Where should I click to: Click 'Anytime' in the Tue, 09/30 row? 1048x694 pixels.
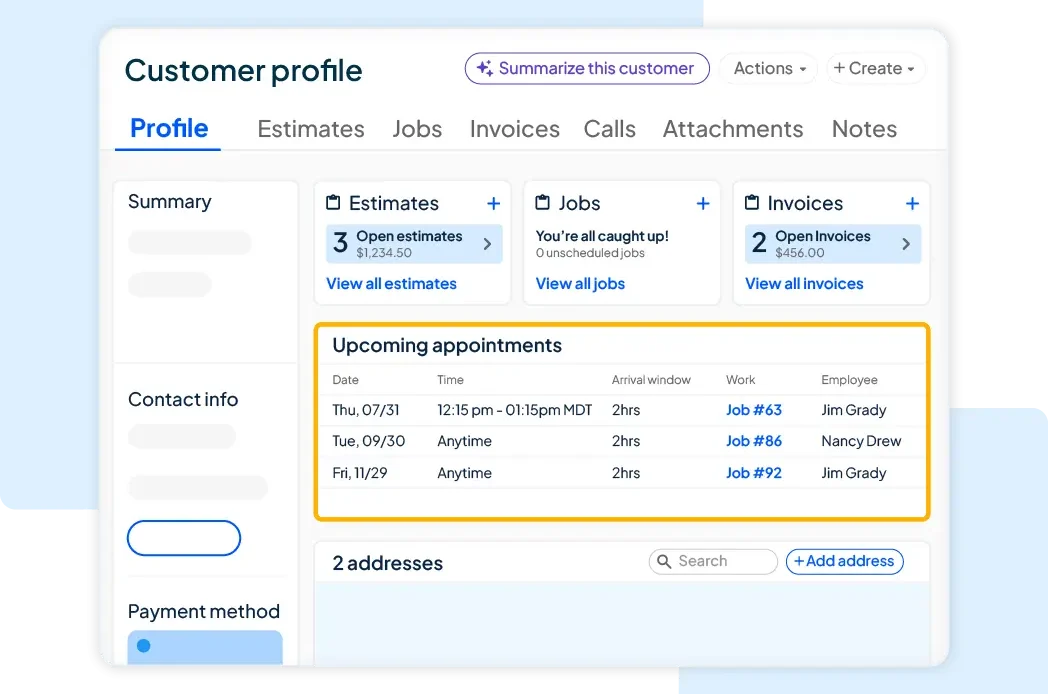[x=465, y=441]
